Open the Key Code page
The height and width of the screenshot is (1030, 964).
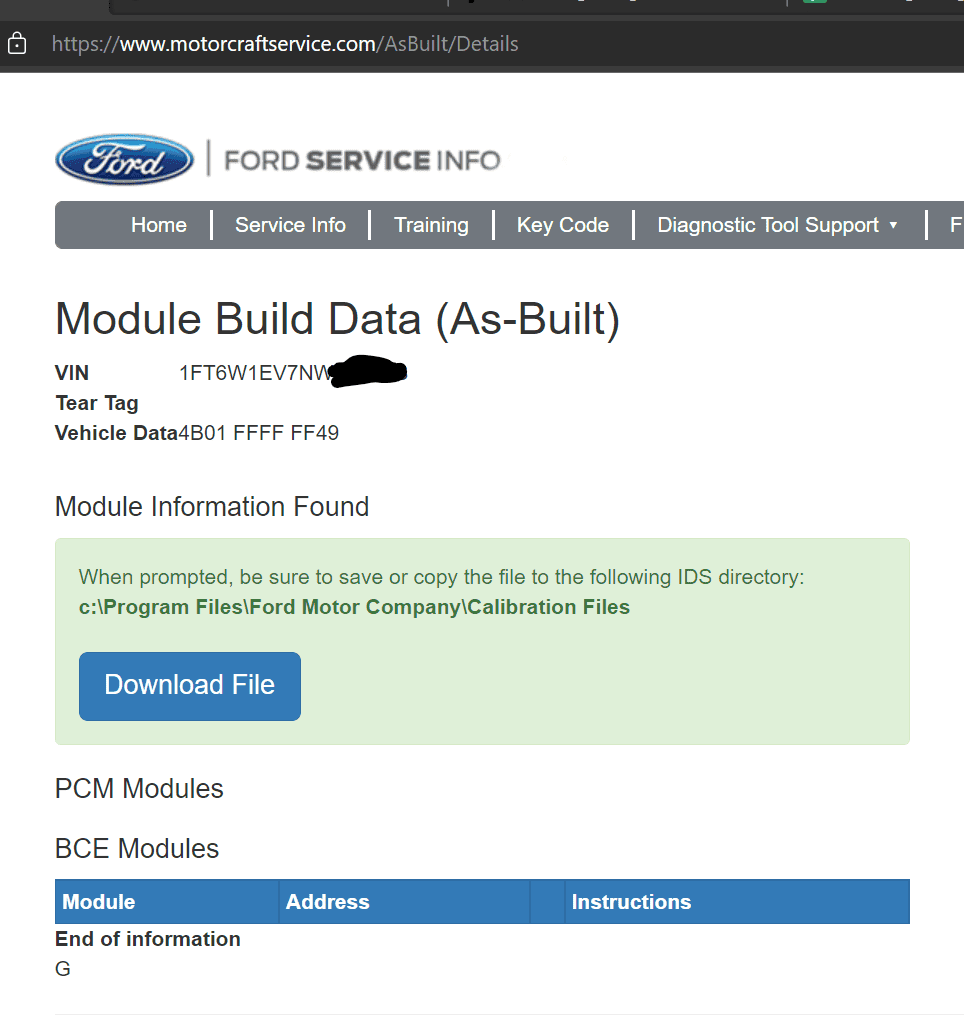[562, 226]
